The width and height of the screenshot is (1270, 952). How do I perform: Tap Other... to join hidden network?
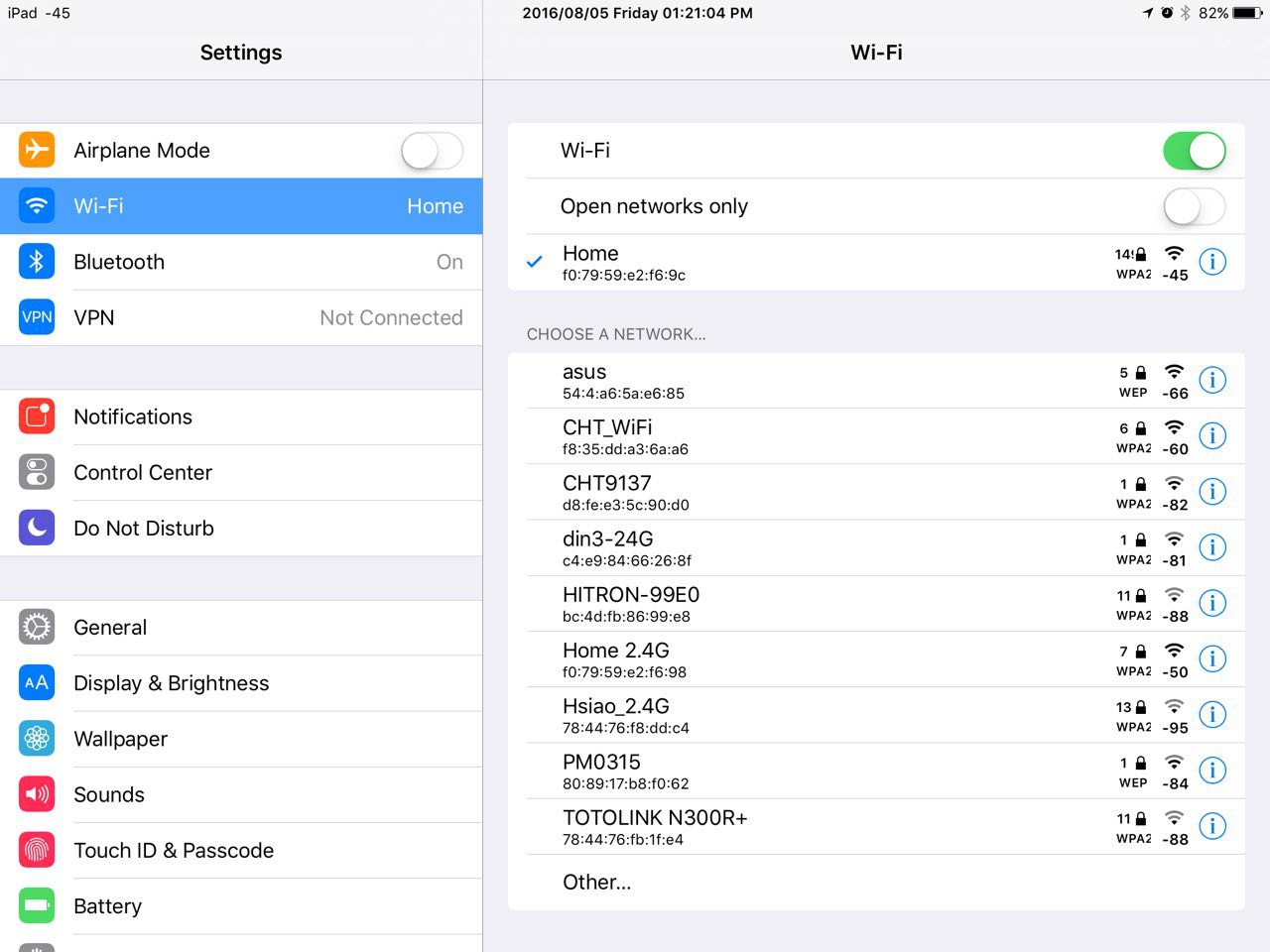(x=597, y=882)
